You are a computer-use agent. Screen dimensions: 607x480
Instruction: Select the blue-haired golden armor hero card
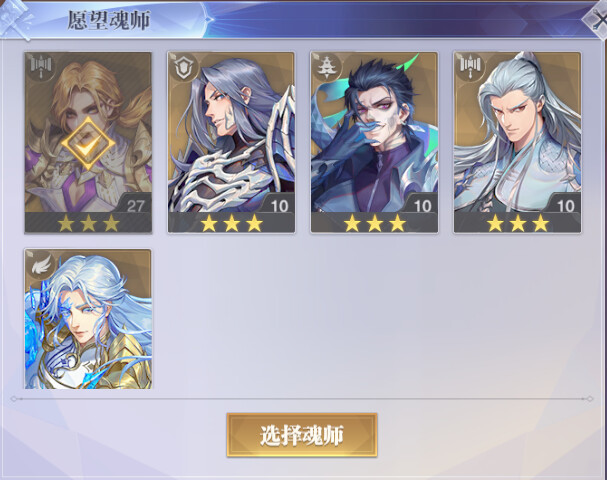point(88,319)
